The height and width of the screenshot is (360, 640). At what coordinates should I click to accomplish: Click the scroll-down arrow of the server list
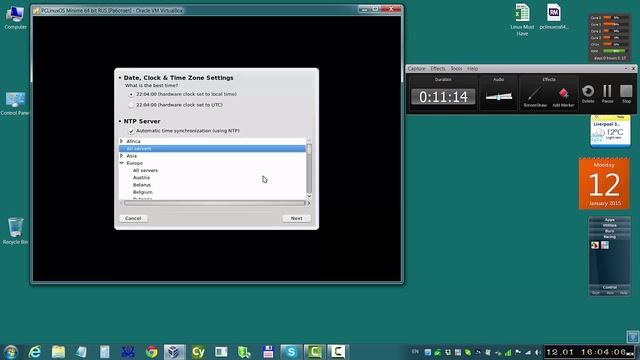(x=309, y=196)
